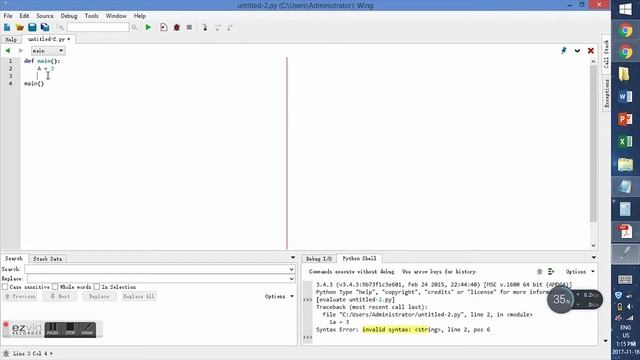Viewport: 640px width, 360px height.
Task: Click the list icon beside the Python Shell bug
Action: point(551,271)
